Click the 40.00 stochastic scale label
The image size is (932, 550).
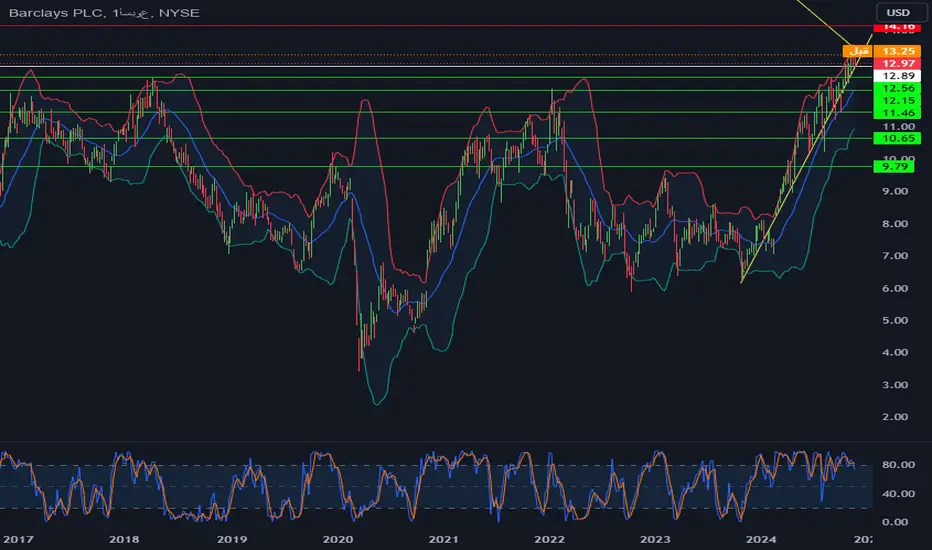click(x=898, y=494)
